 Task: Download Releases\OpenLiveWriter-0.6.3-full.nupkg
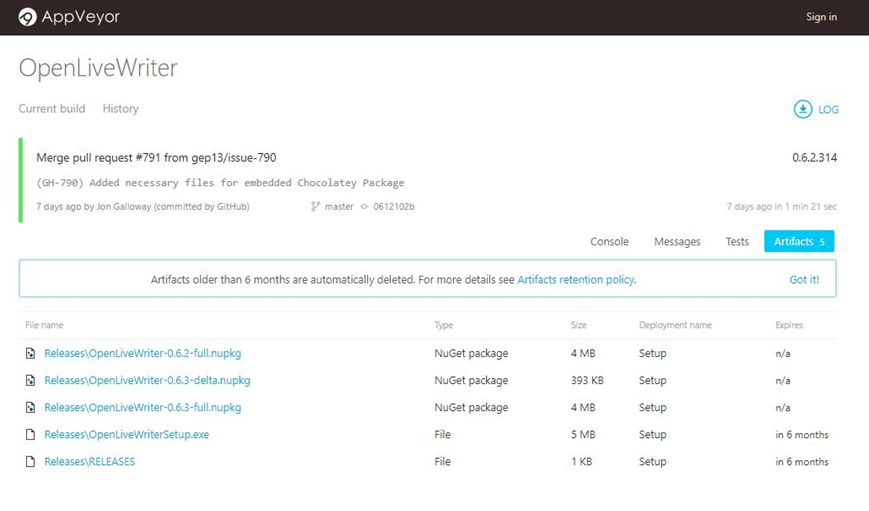[142, 407]
